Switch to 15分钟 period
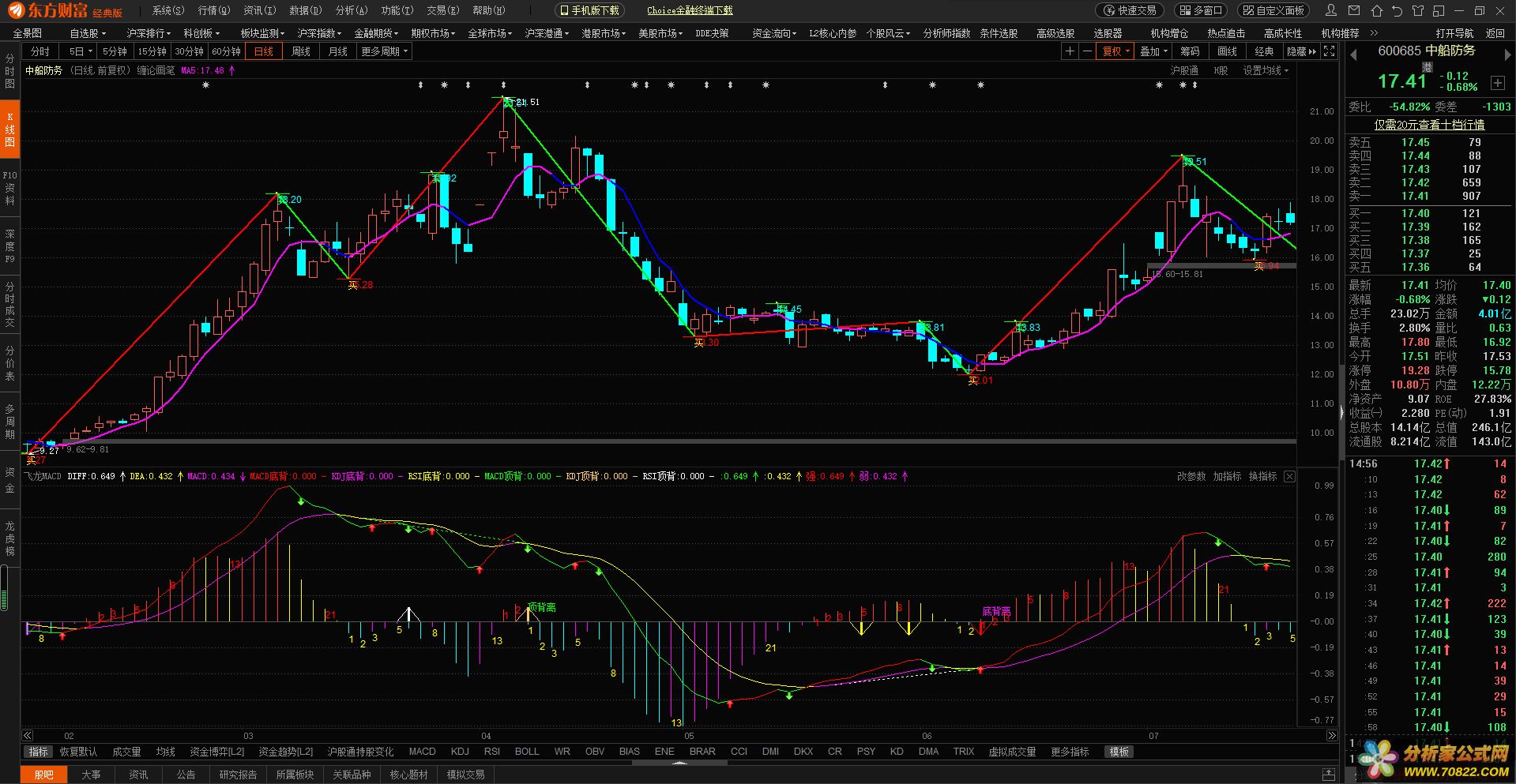This screenshot has height=784, width=1516. tap(152, 51)
